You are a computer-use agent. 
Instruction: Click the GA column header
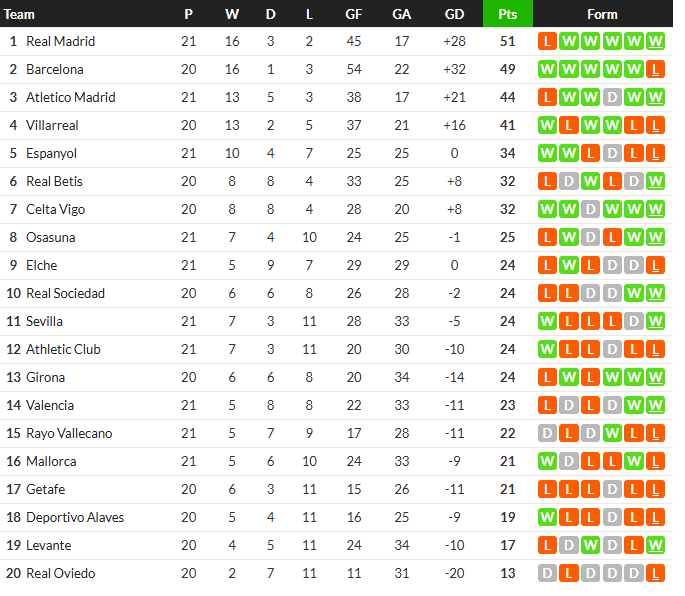coord(401,14)
